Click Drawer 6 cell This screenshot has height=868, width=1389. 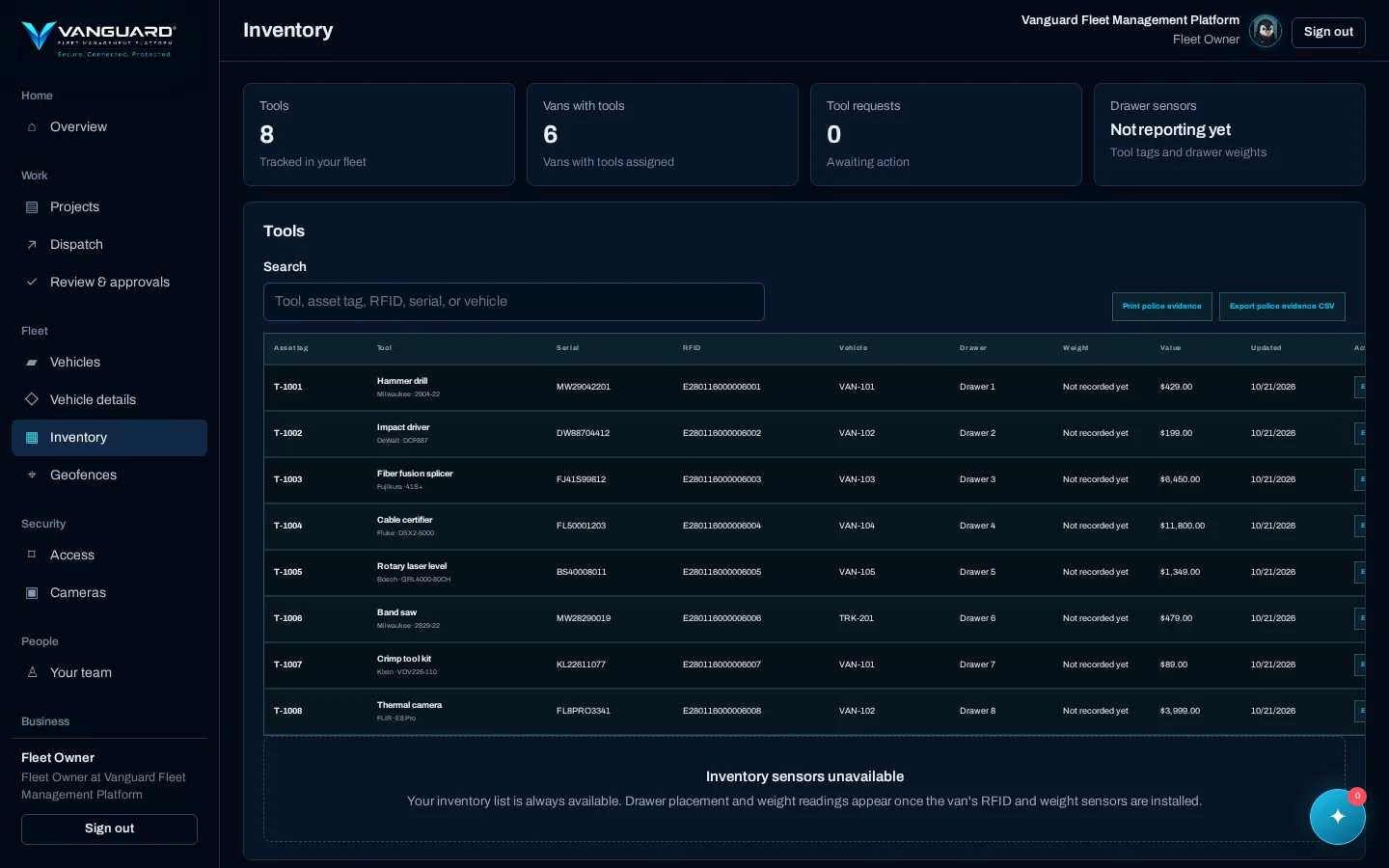pyautogui.click(x=977, y=618)
